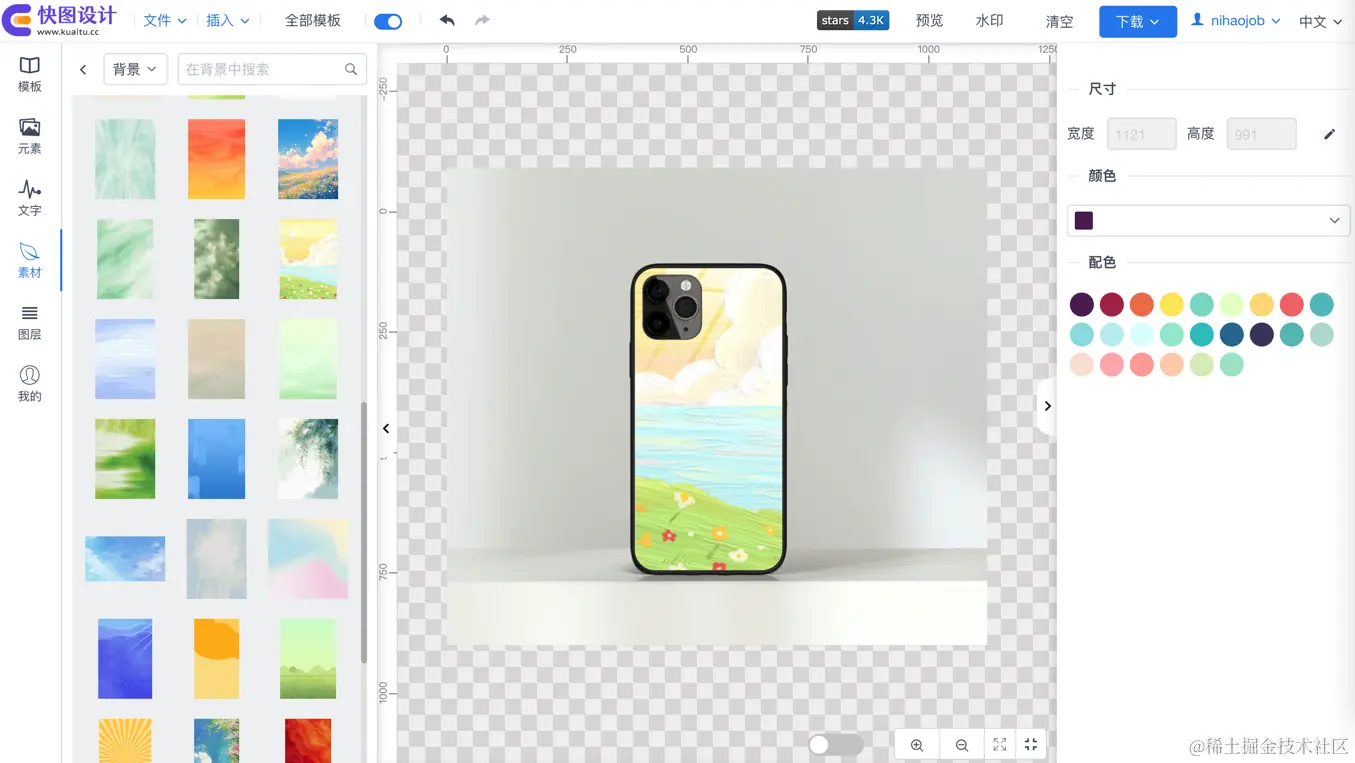
Task: Click the fit-to-screen expand icon
Action: click(999, 745)
